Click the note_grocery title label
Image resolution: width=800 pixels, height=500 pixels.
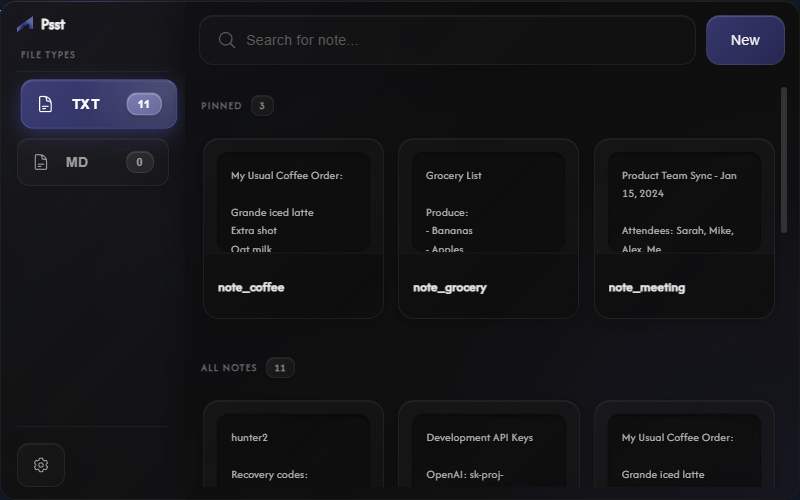[449, 287]
